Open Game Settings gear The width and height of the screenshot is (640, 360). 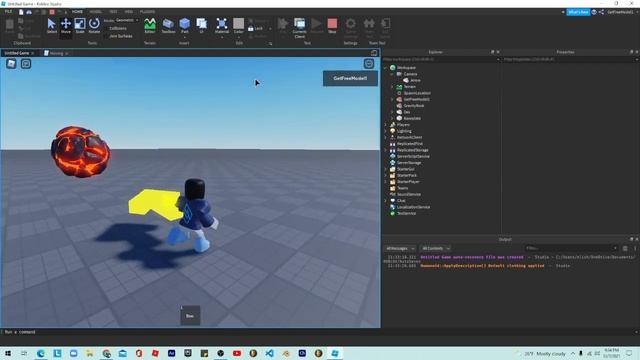pyautogui.click(x=351, y=28)
